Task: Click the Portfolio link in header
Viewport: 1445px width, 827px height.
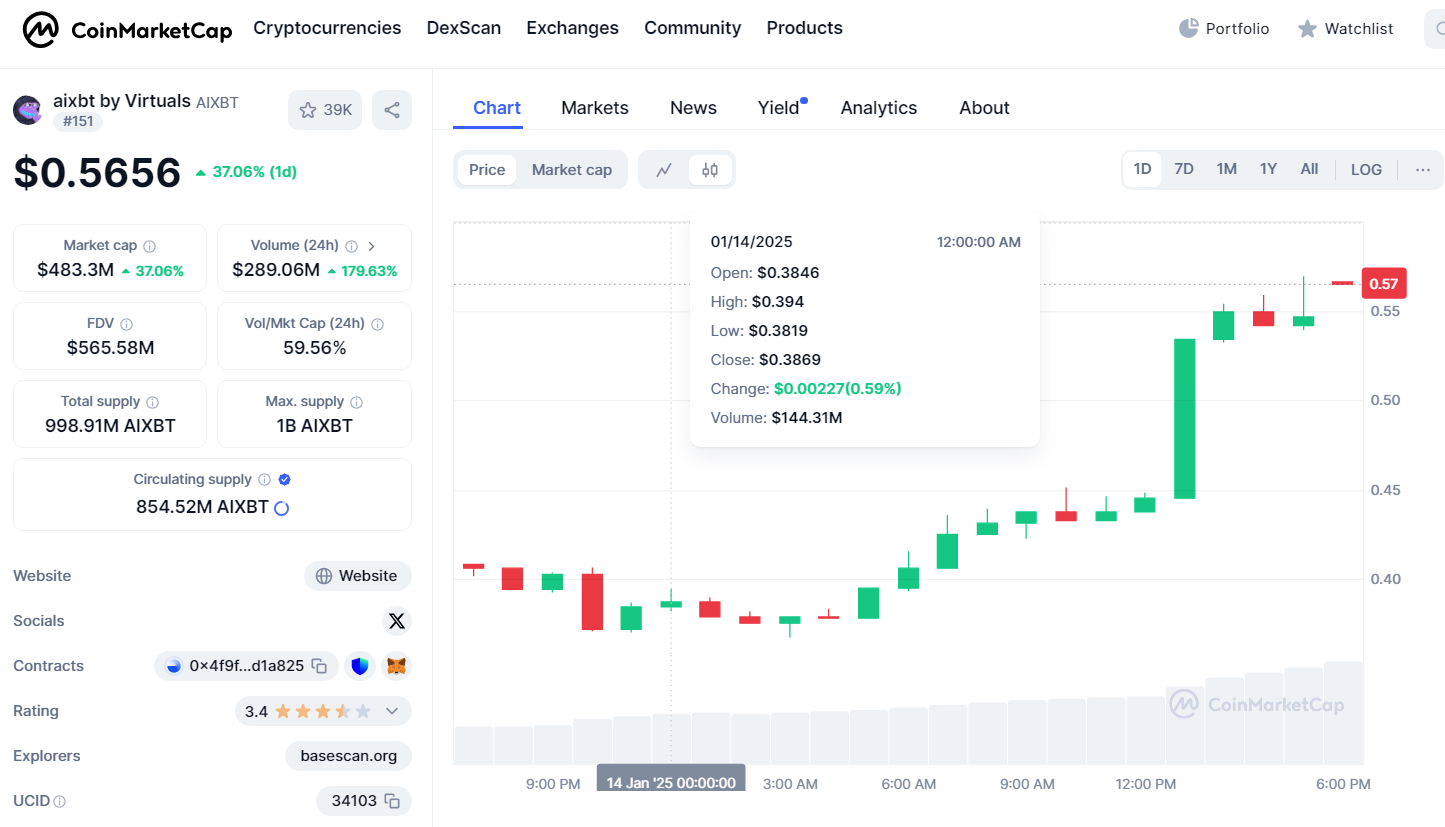Action: 1224,29
